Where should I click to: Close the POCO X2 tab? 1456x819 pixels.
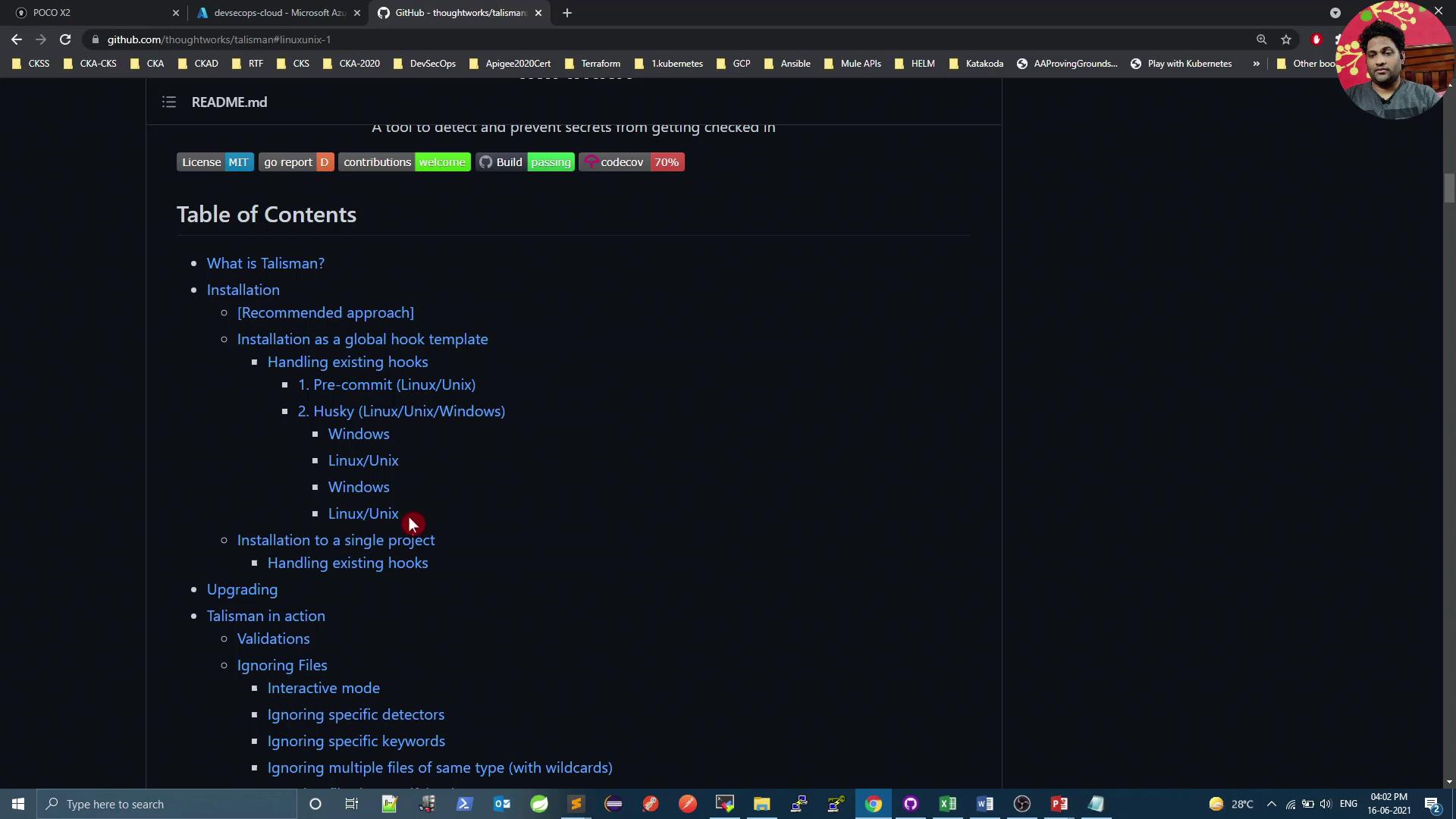(176, 13)
